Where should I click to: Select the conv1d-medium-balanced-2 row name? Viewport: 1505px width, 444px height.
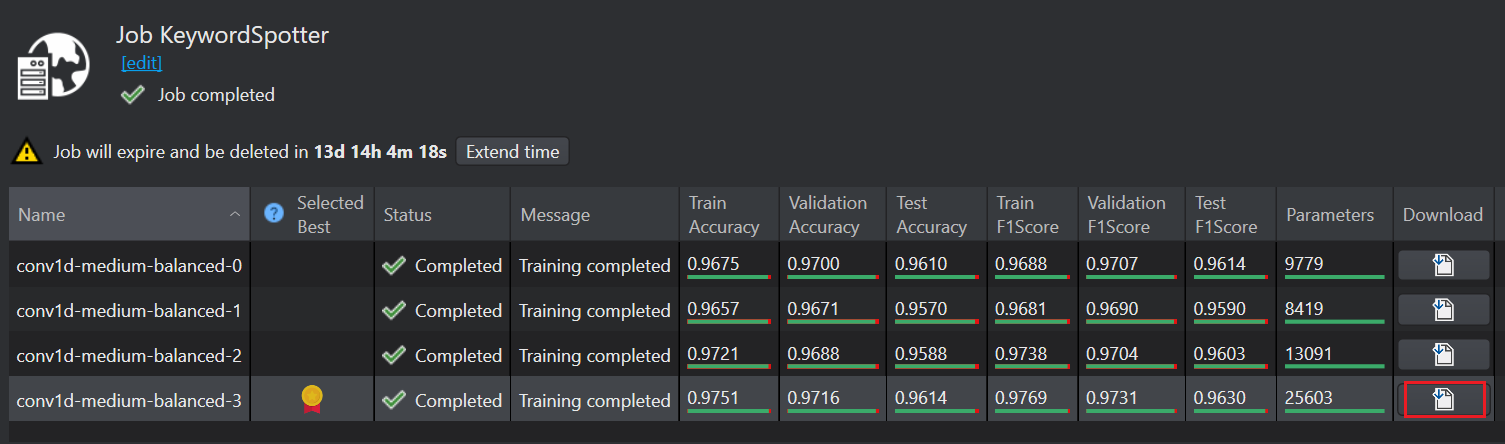click(129, 355)
